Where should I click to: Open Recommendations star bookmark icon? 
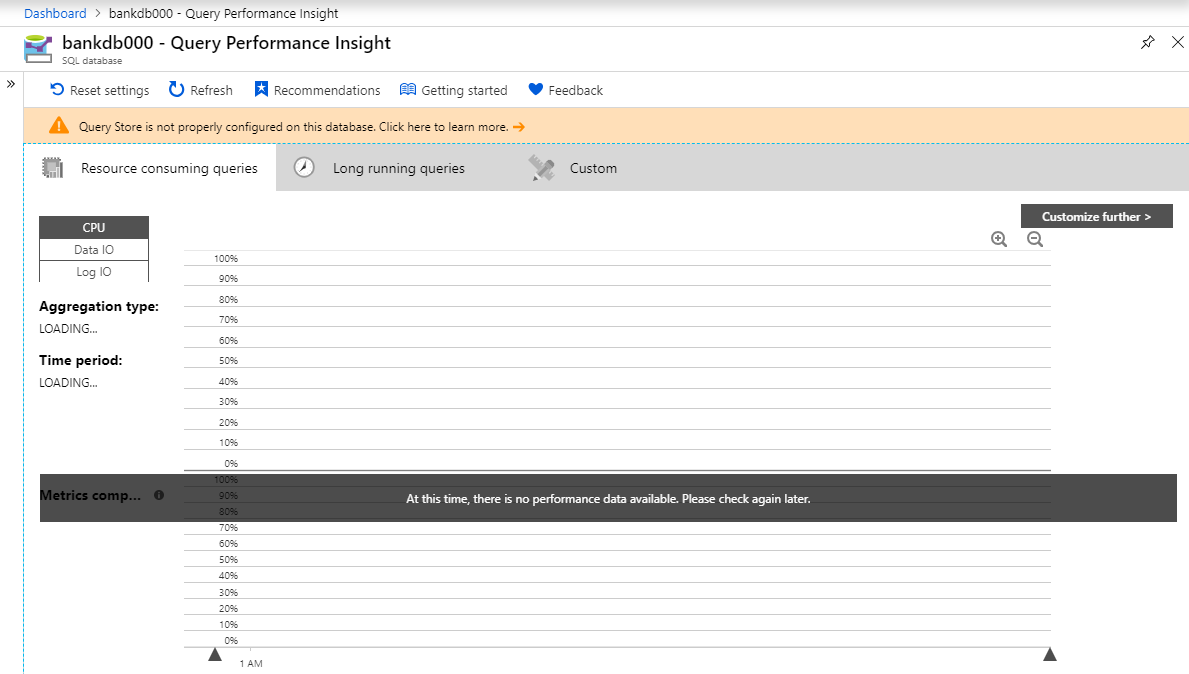click(x=261, y=89)
